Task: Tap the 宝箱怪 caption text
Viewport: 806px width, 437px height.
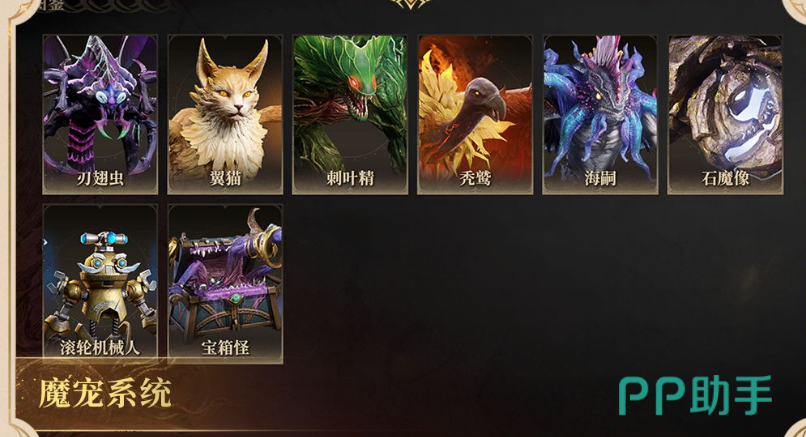Action: 225,348
